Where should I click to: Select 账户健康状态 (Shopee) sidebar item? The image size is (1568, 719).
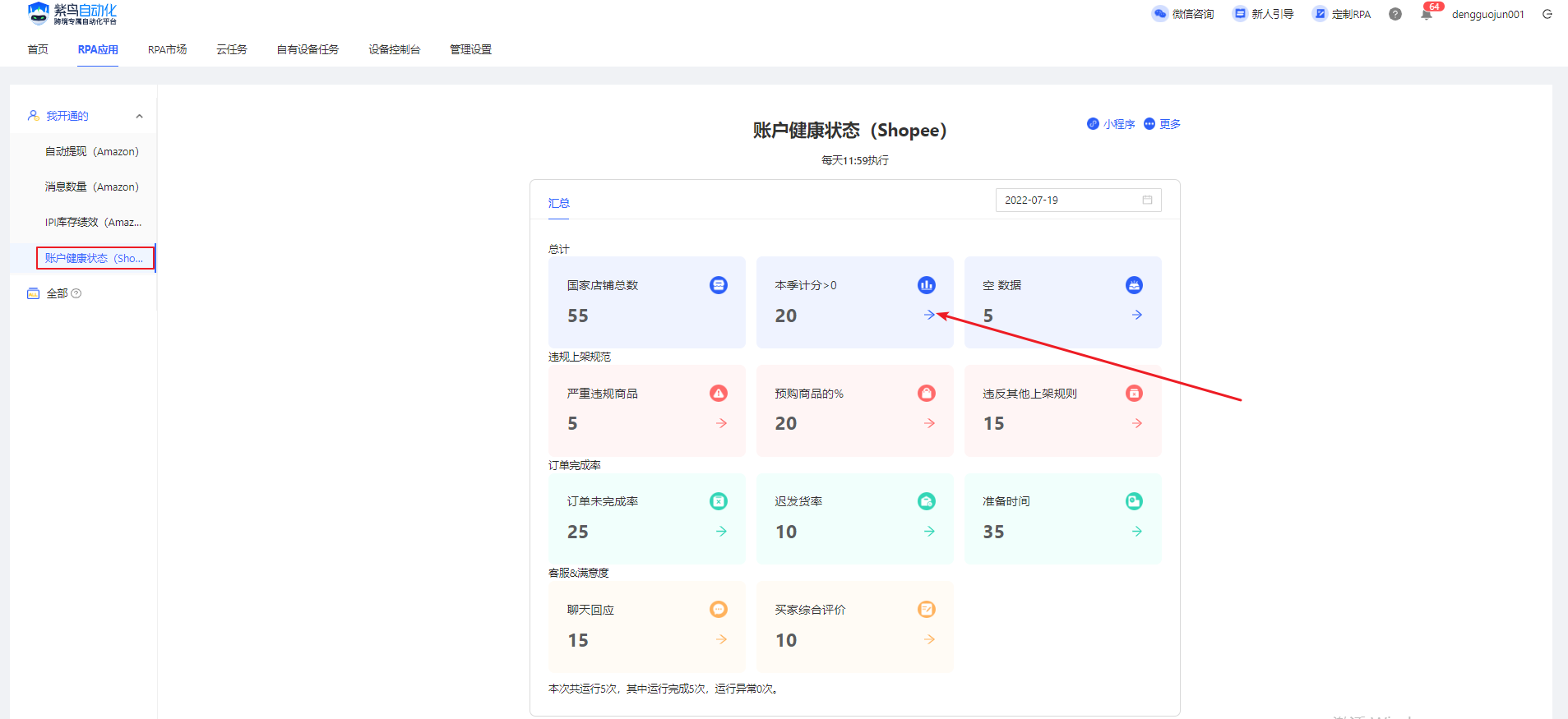pos(95,258)
